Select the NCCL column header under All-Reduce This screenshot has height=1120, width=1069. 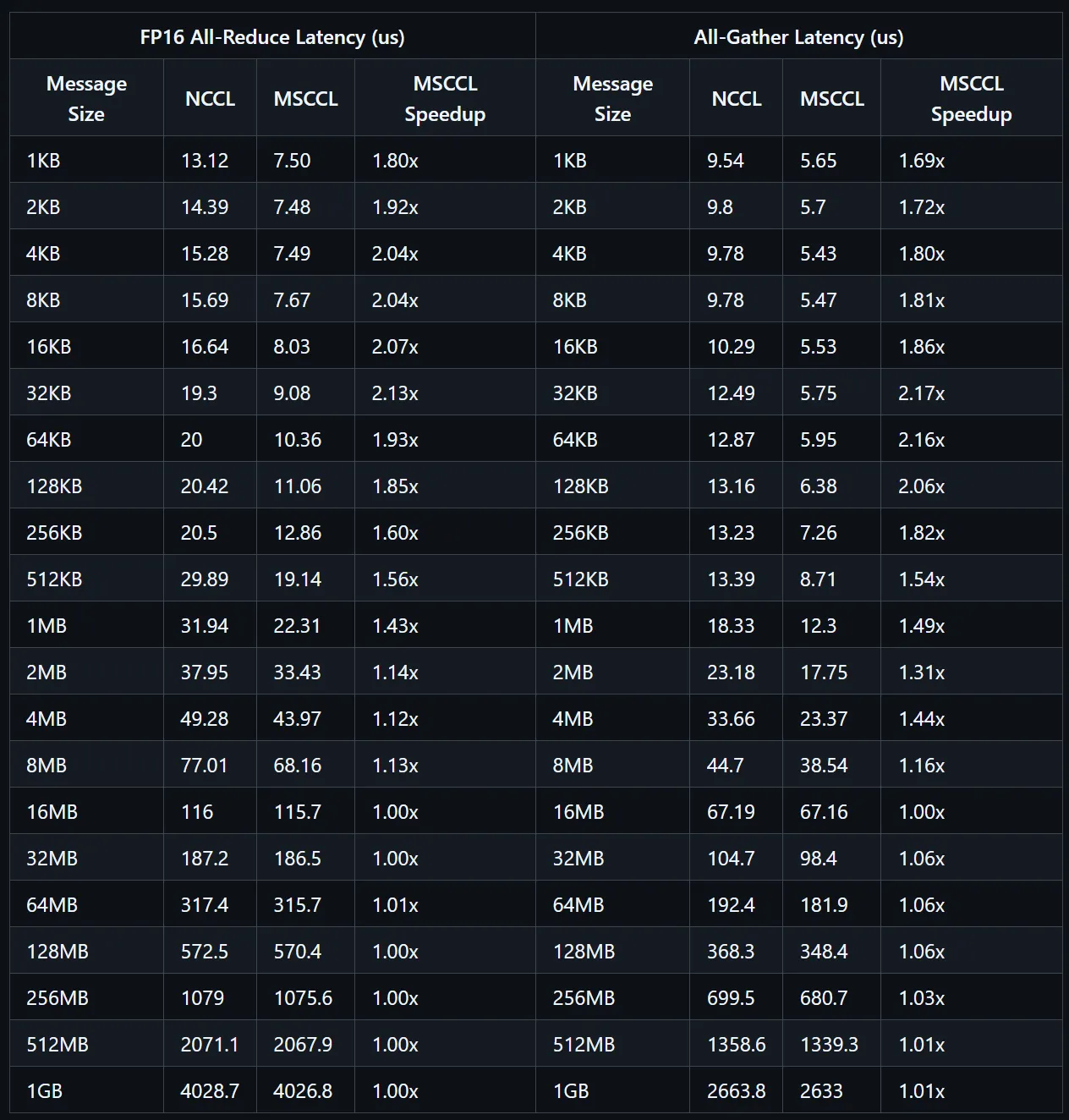click(210, 99)
